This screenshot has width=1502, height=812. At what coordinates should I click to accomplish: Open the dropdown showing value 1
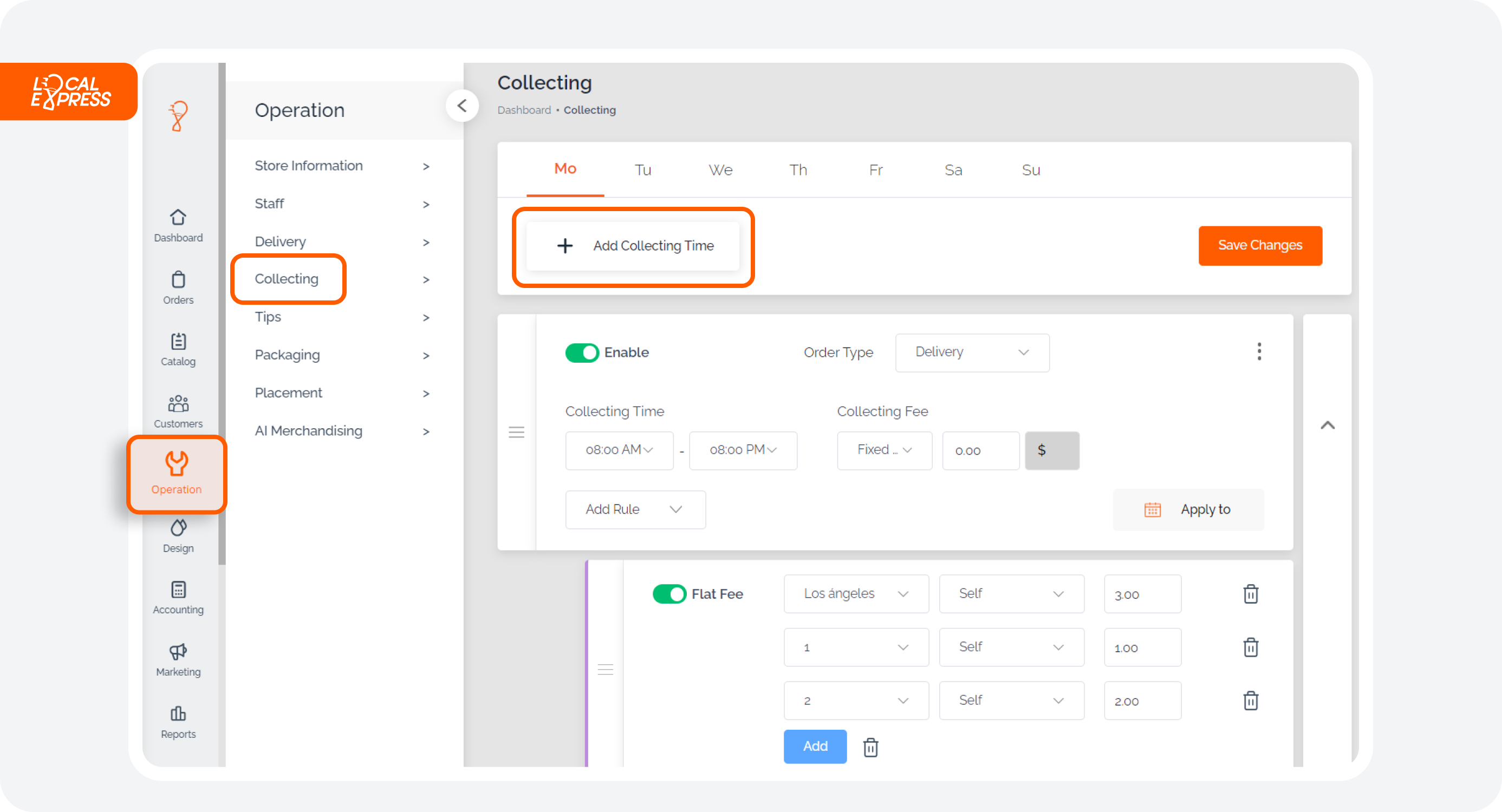click(856, 647)
